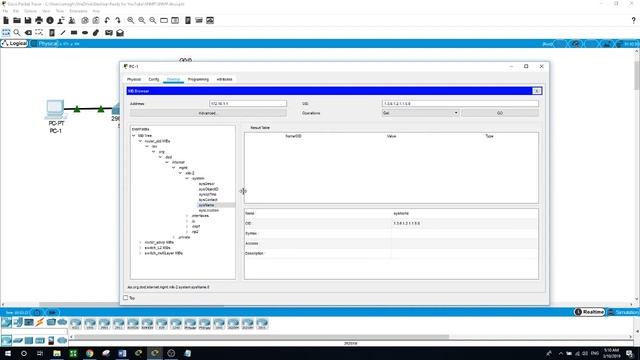The width and height of the screenshot is (640, 360).
Task: Click the Zoom Out magnifier icon
Action: pyautogui.click(x=153, y=20)
